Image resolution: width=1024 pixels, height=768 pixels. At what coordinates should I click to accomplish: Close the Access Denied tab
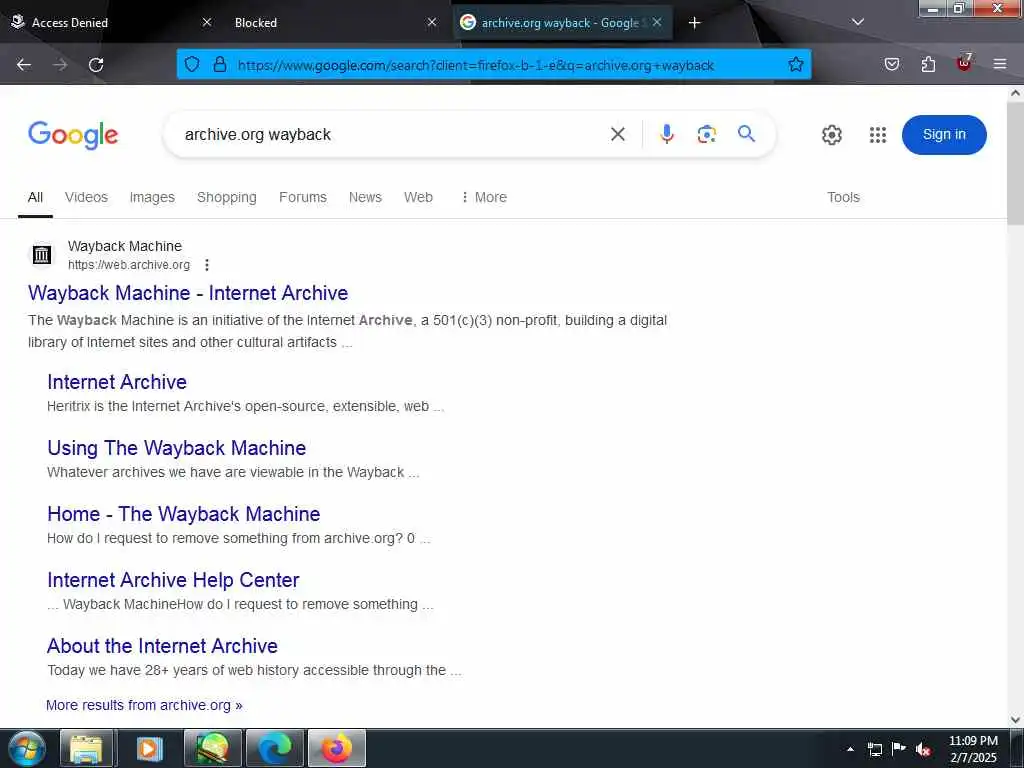[206, 22]
